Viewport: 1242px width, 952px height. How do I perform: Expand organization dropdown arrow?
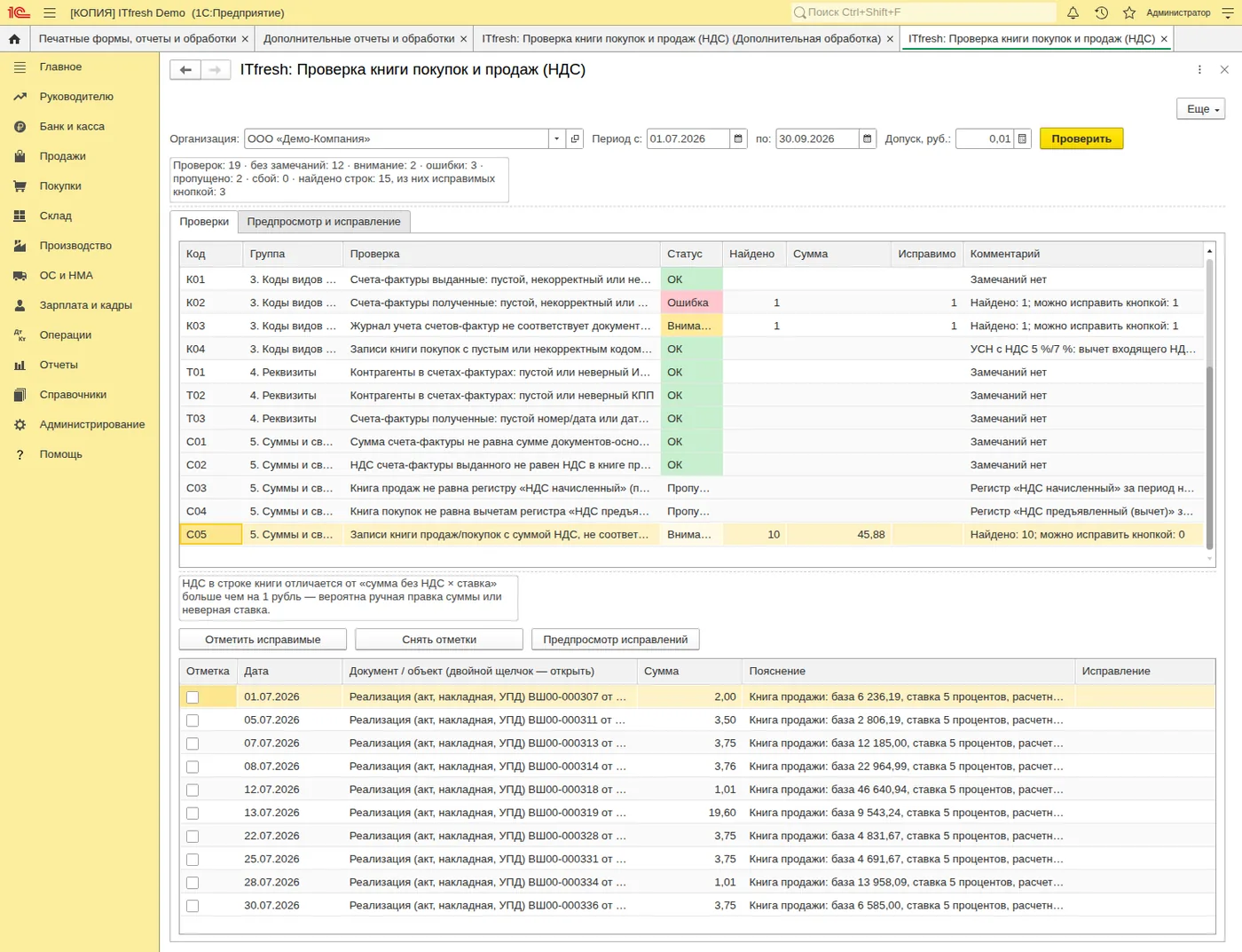click(556, 138)
